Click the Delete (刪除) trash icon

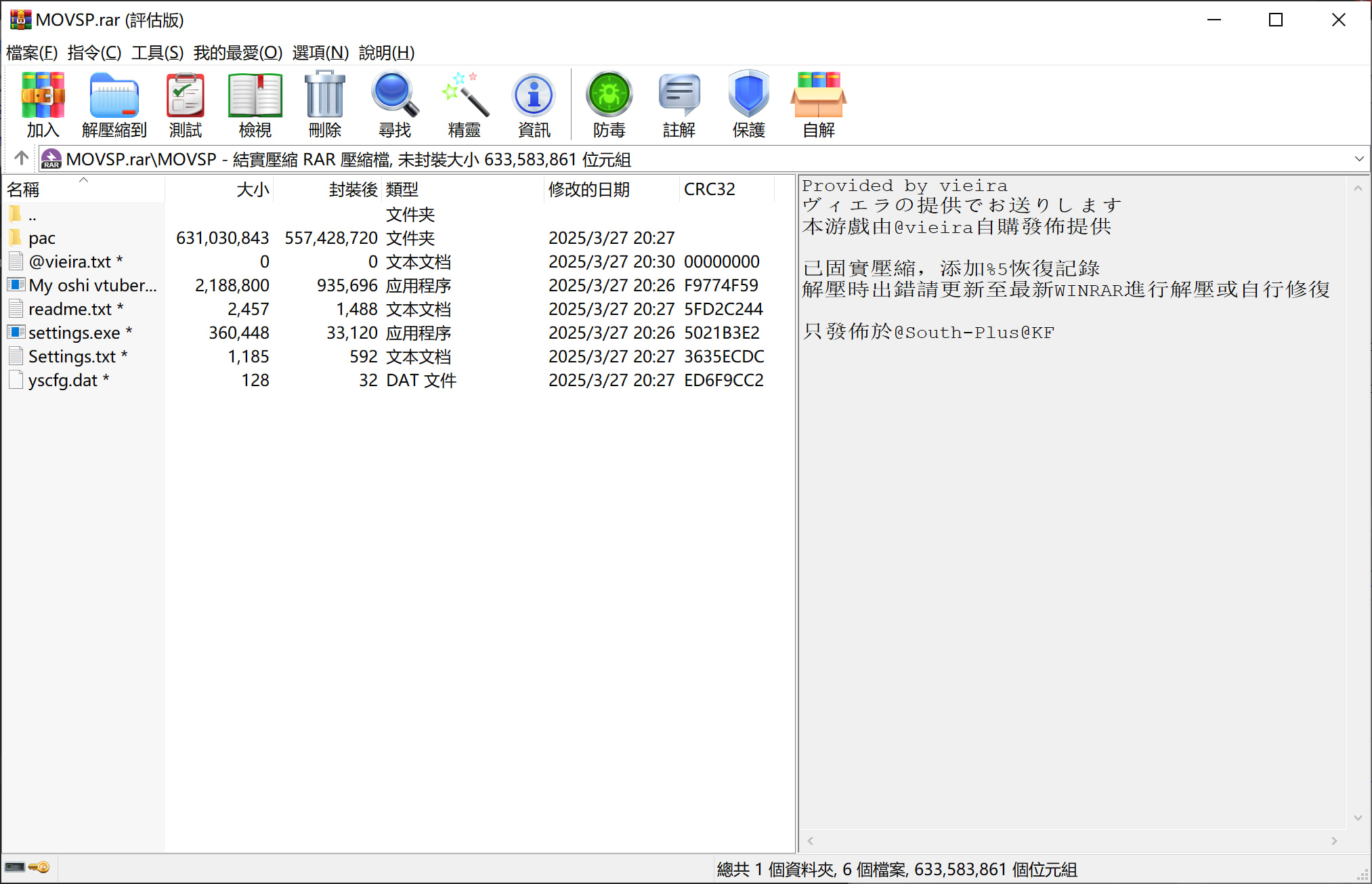click(x=324, y=104)
